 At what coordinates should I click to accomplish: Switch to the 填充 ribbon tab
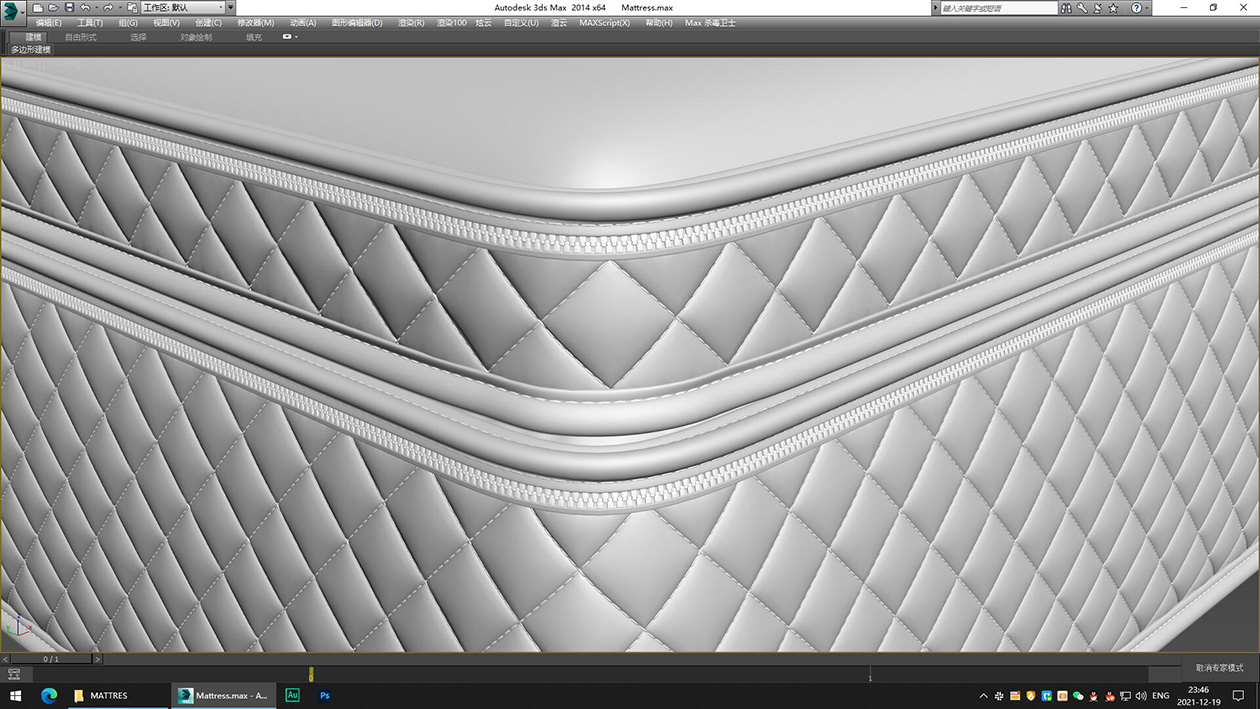click(254, 37)
